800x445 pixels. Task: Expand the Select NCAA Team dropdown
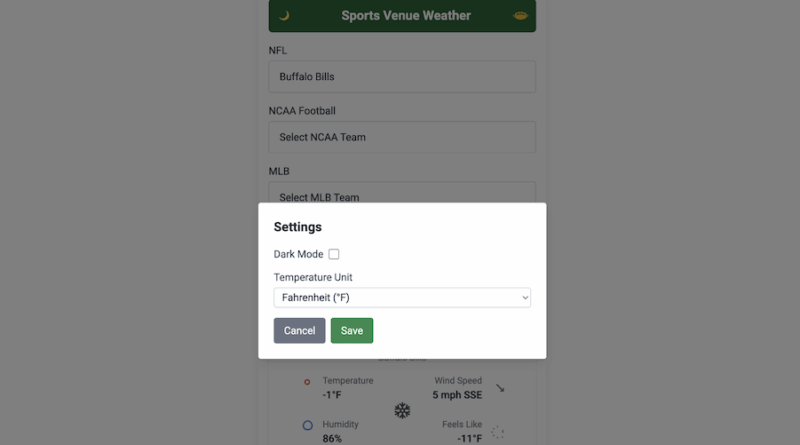[402, 137]
